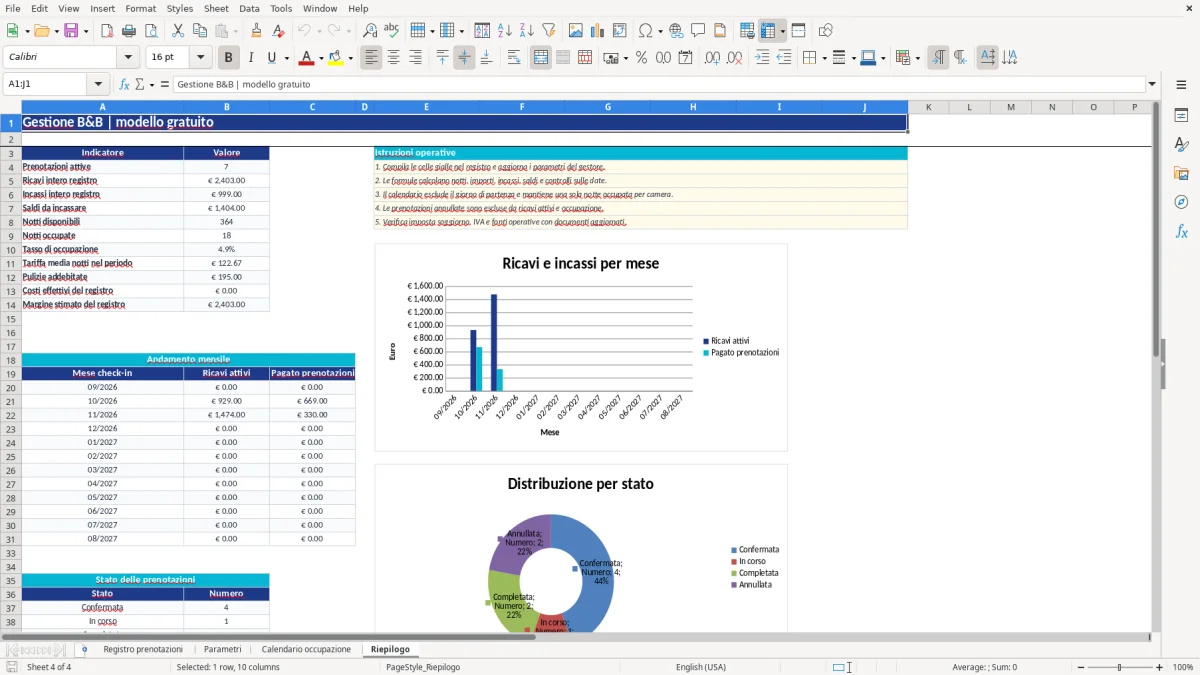The image size is (1200, 675).
Task: Toggle Left-to-Right text direction
Action: point(937,57)
